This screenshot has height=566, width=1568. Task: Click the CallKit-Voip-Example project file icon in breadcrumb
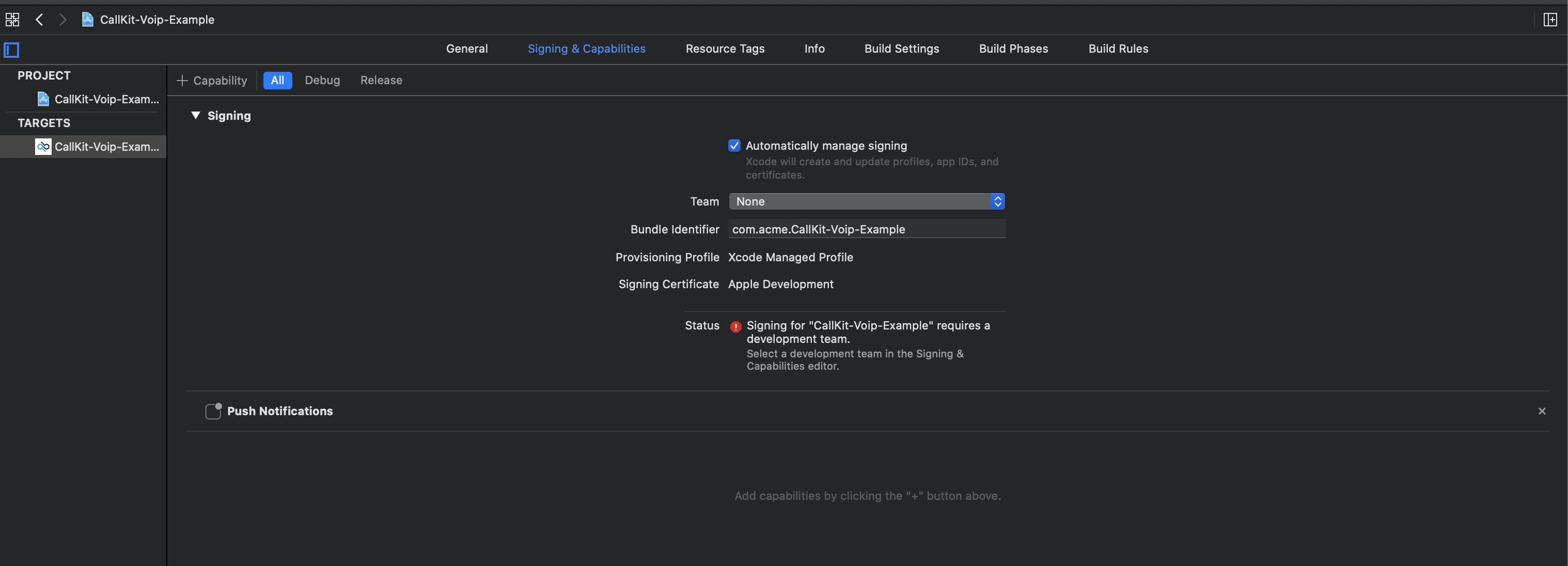[88, 20]
